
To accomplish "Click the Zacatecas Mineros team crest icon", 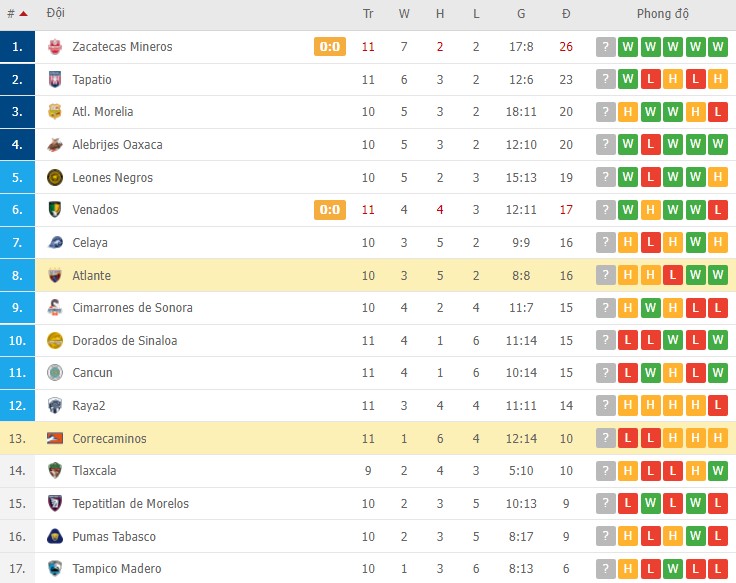I will (55, 47).
